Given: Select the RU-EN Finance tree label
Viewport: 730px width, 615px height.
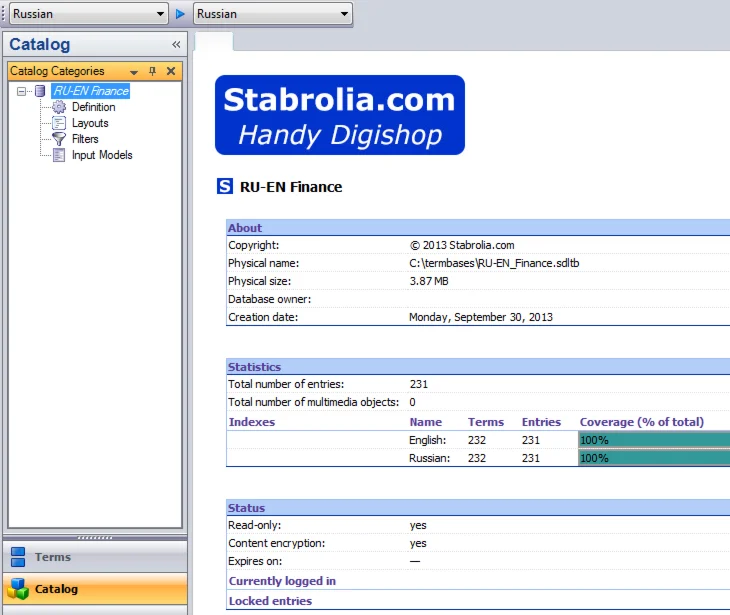Looking at the screenshot, I should (x=91, y=91).
